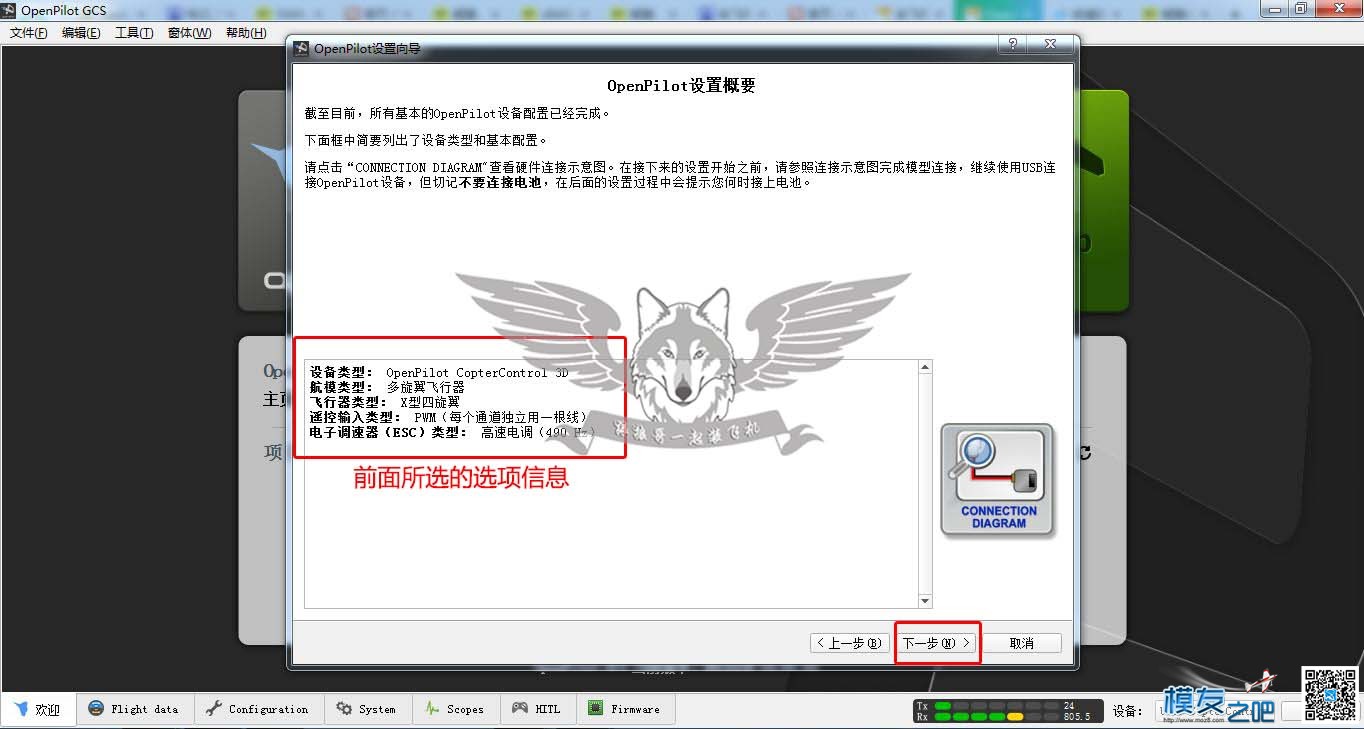Open the 帮助(H) menu
Viewport: 1364px width, 729px height.
coord(246,33)
